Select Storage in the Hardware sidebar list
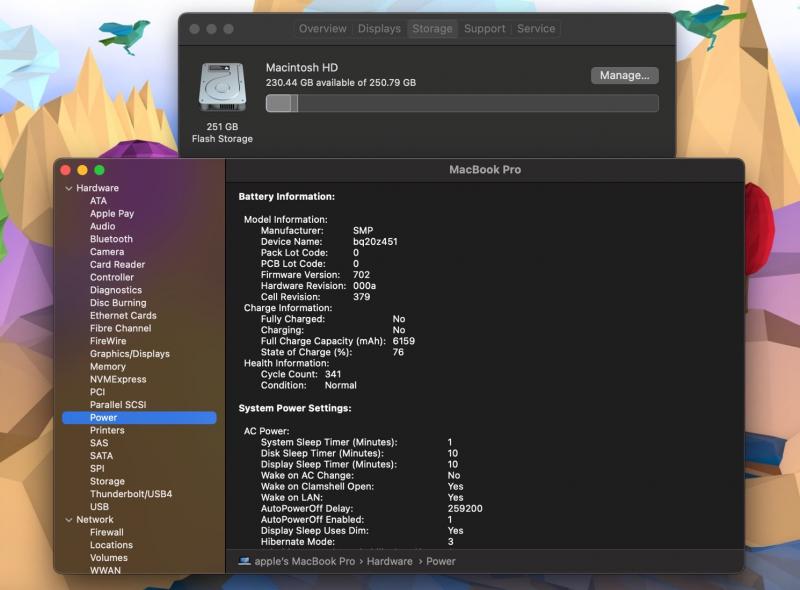The width and height of the screenshot is (800, 590). click(x=107, y=481)
